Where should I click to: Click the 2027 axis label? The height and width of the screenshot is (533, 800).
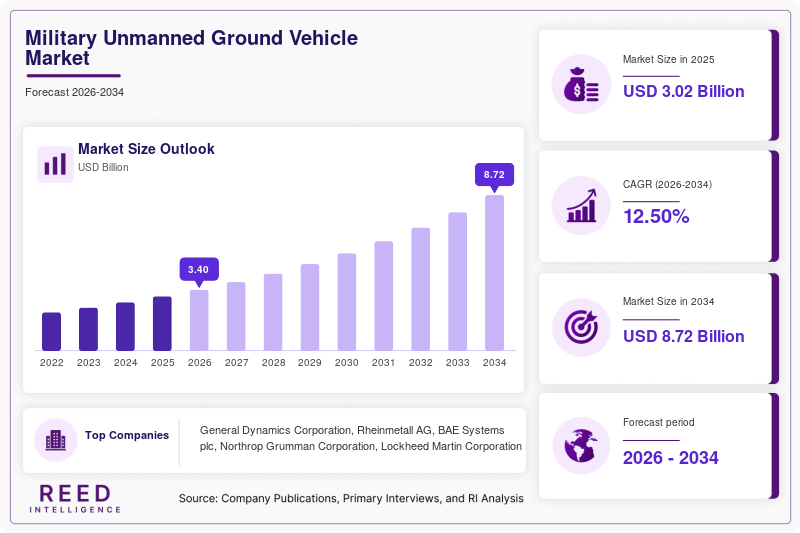point(236,363)
